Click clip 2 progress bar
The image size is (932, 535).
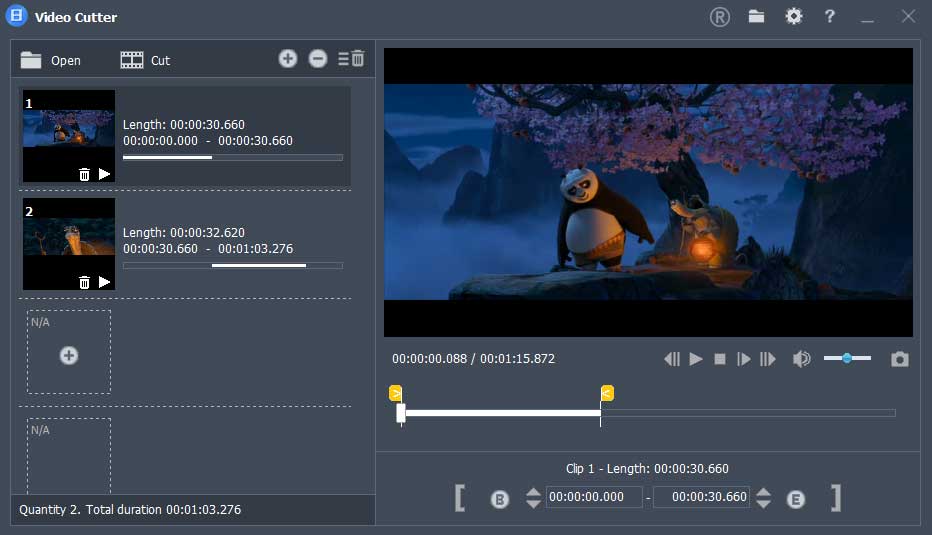(233, 266)
